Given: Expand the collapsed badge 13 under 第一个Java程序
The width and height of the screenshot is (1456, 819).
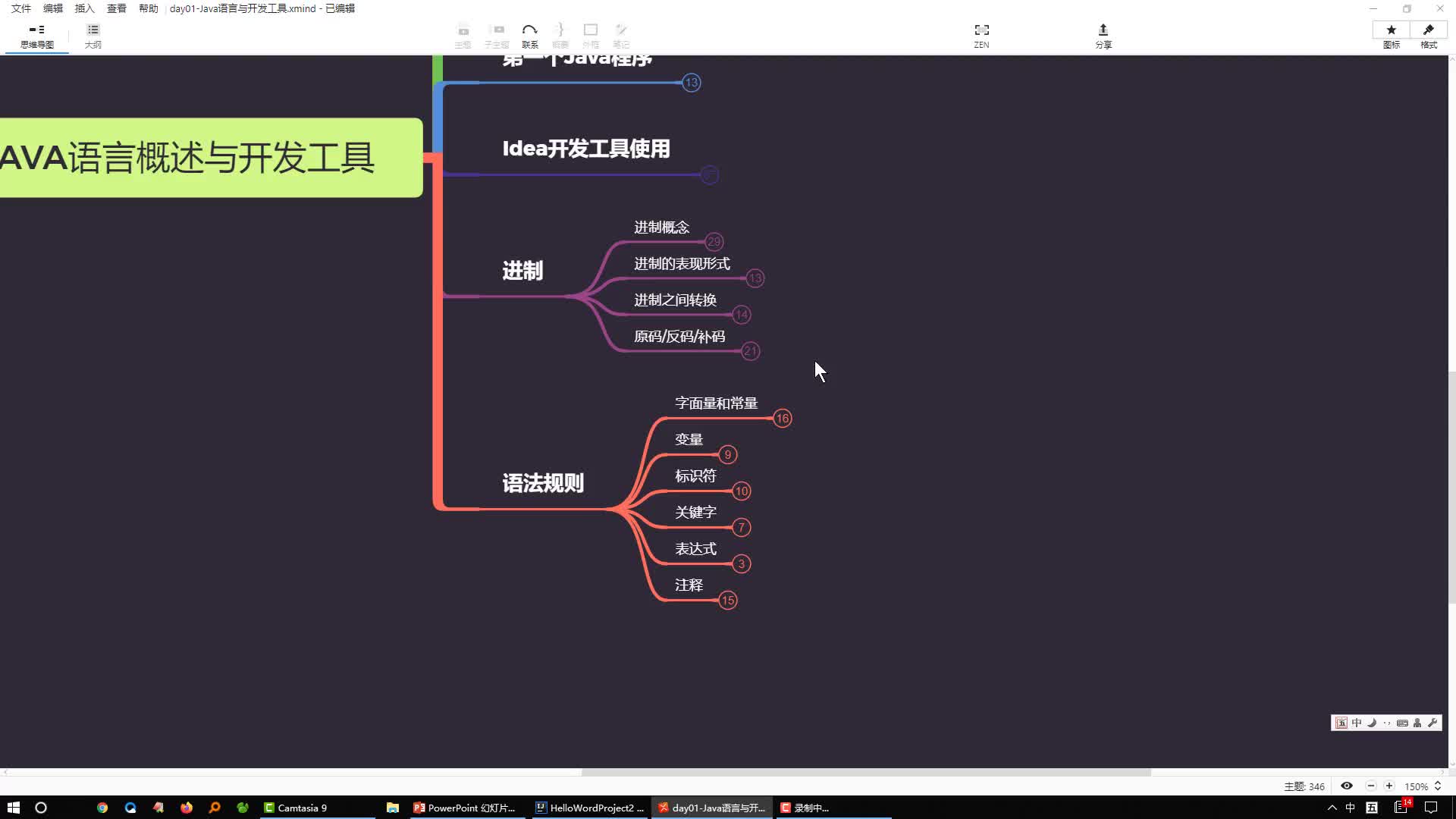Looking at the screenshot, I should coord(691,83).
